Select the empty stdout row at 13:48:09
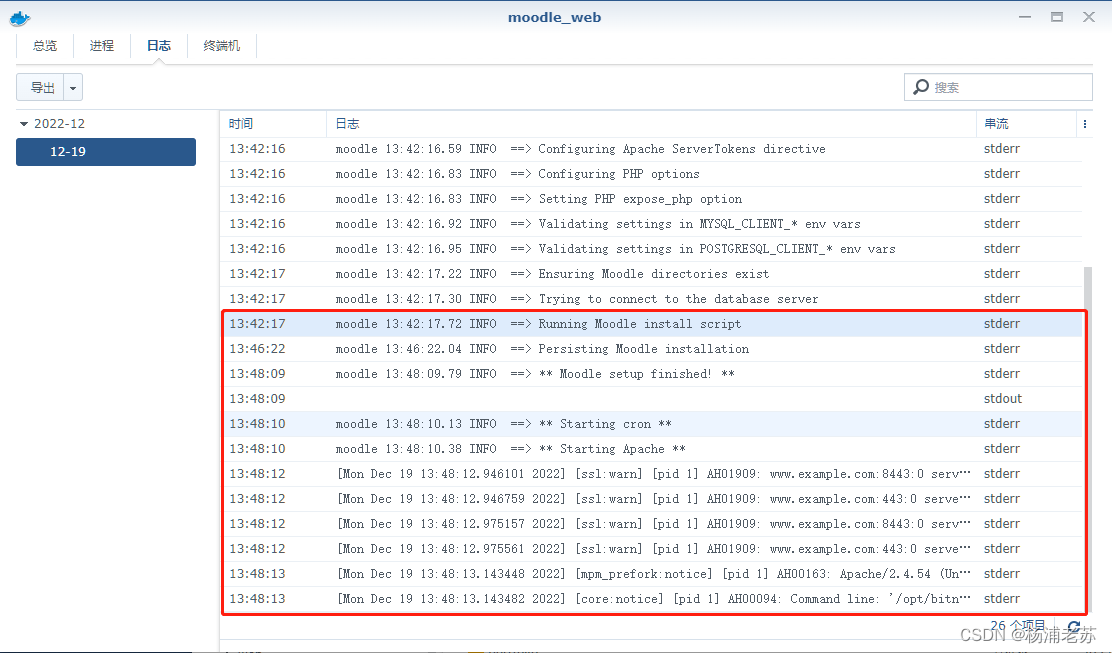Image resolution: width=1112 pixels, height=653 pixels. (651, 398)
